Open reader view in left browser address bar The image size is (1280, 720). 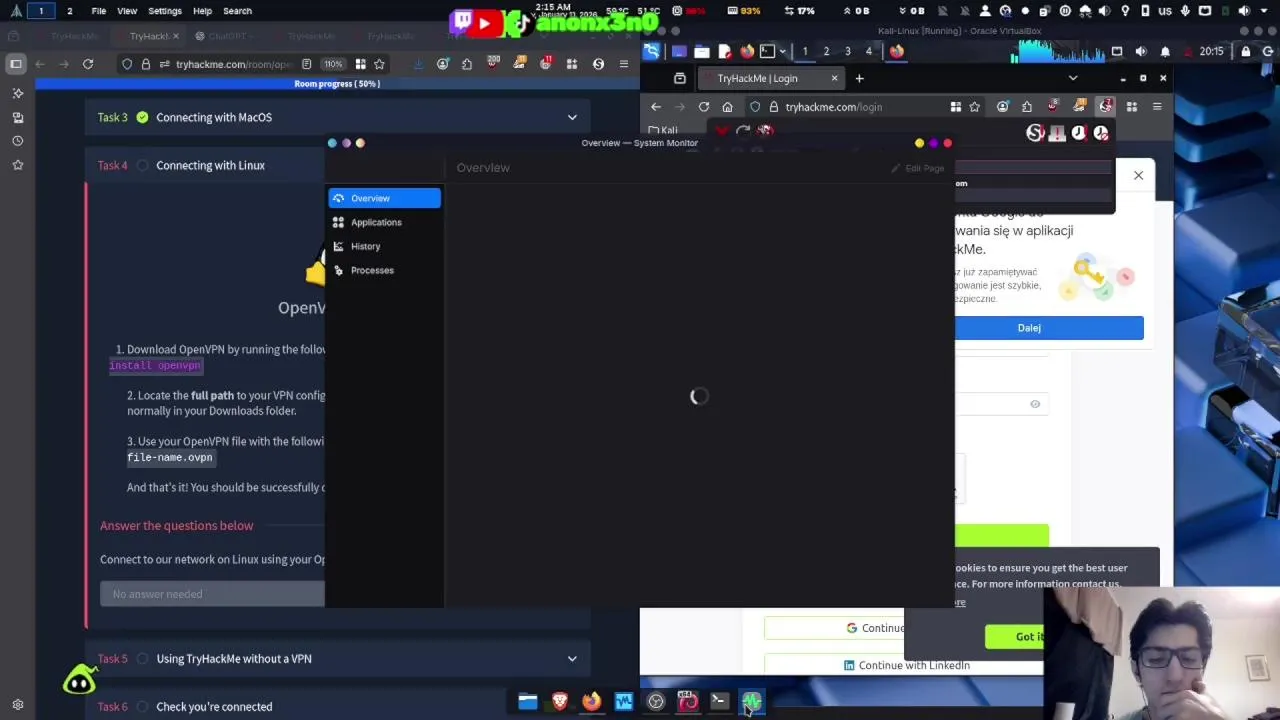[x=307, y=64]
